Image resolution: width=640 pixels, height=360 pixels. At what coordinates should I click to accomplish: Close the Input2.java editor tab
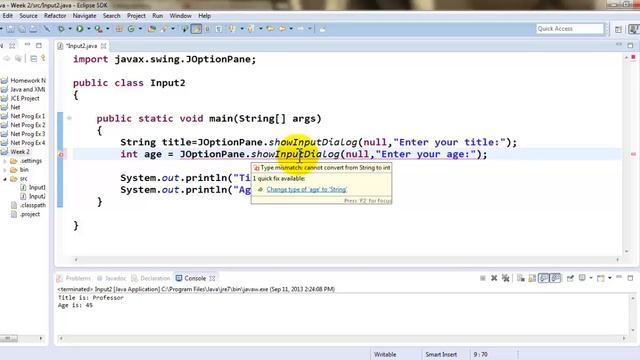click(104, 46)
